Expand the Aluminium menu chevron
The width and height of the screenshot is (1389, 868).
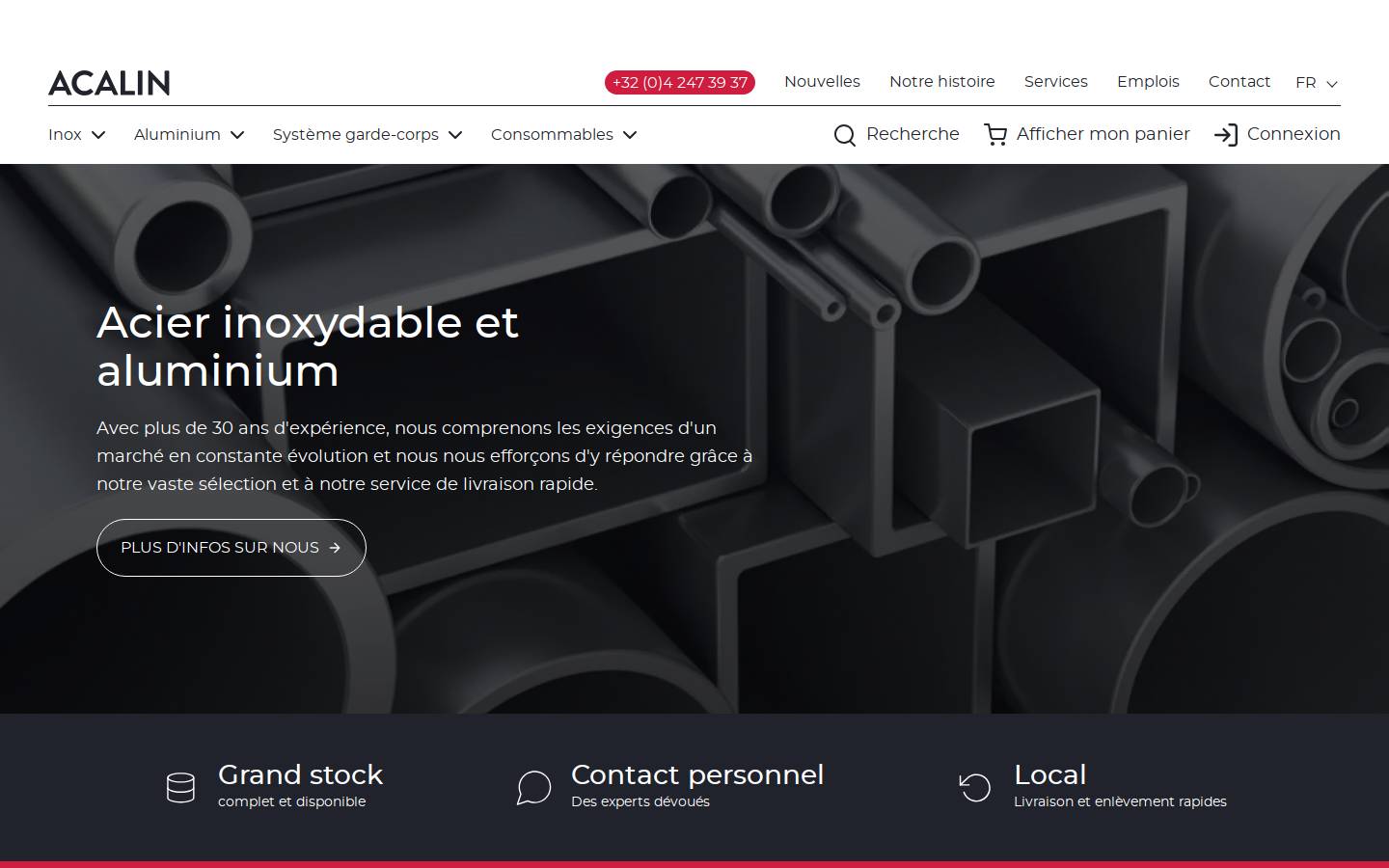point(237,135)
